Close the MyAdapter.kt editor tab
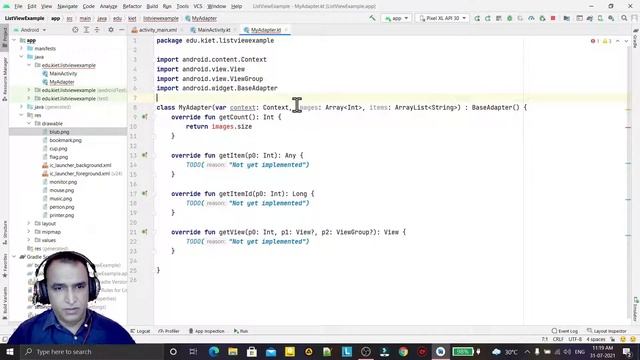The image size is (640, 360). point(286,30)
